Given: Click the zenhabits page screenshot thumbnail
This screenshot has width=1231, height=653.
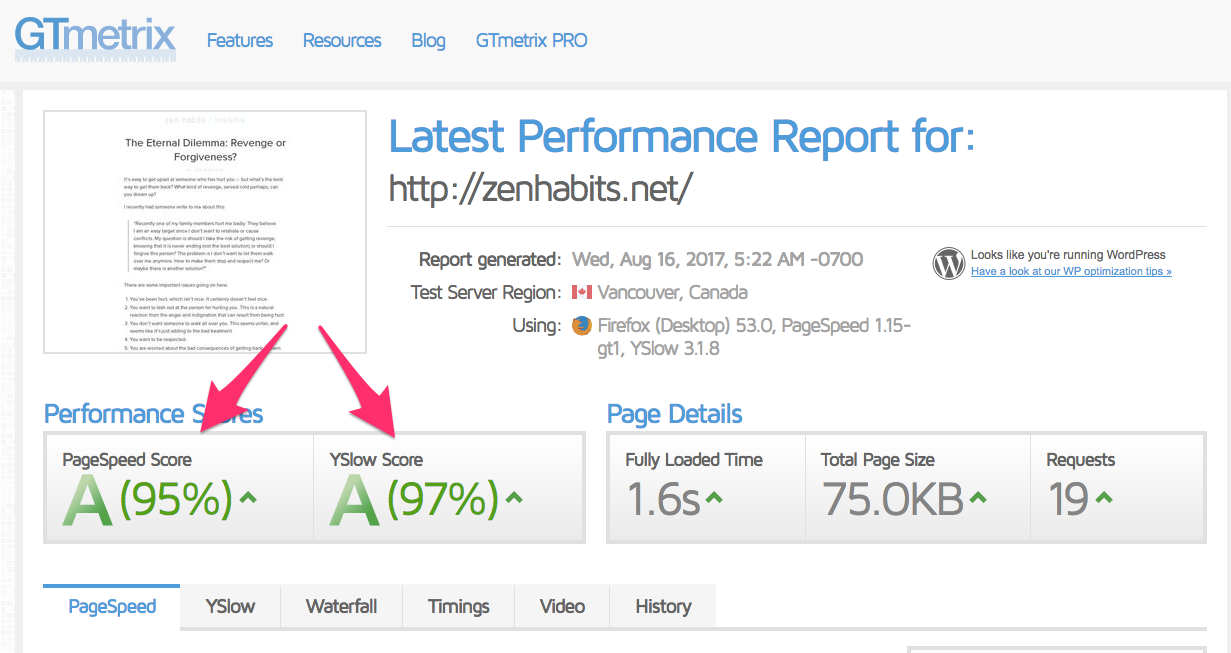Looking at the screenshot, I should [205, 232].
